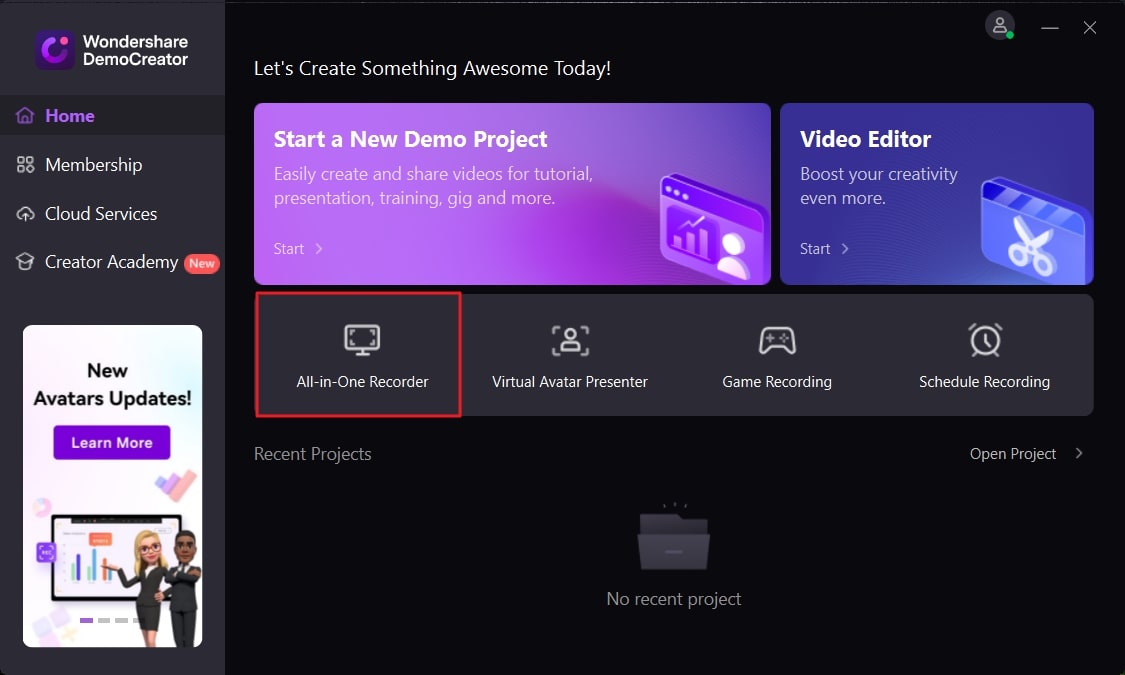Viewport: 1125px width, 675px height.
Task: Open the Start a New Demo Project card
Action: pyautogui.click(x=512, y=194)
